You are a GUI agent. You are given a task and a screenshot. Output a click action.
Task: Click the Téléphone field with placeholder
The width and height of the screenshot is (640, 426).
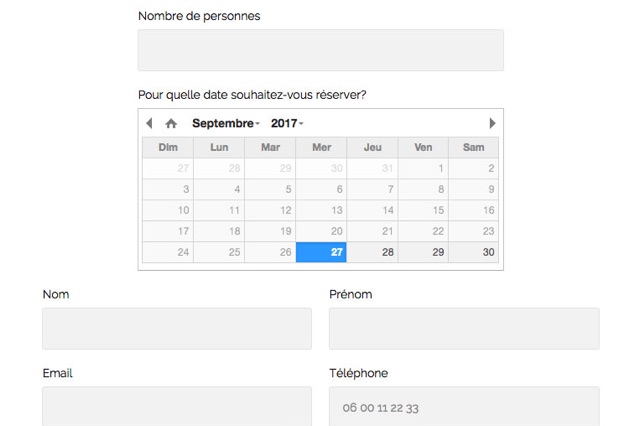click(x=464, y=406)
